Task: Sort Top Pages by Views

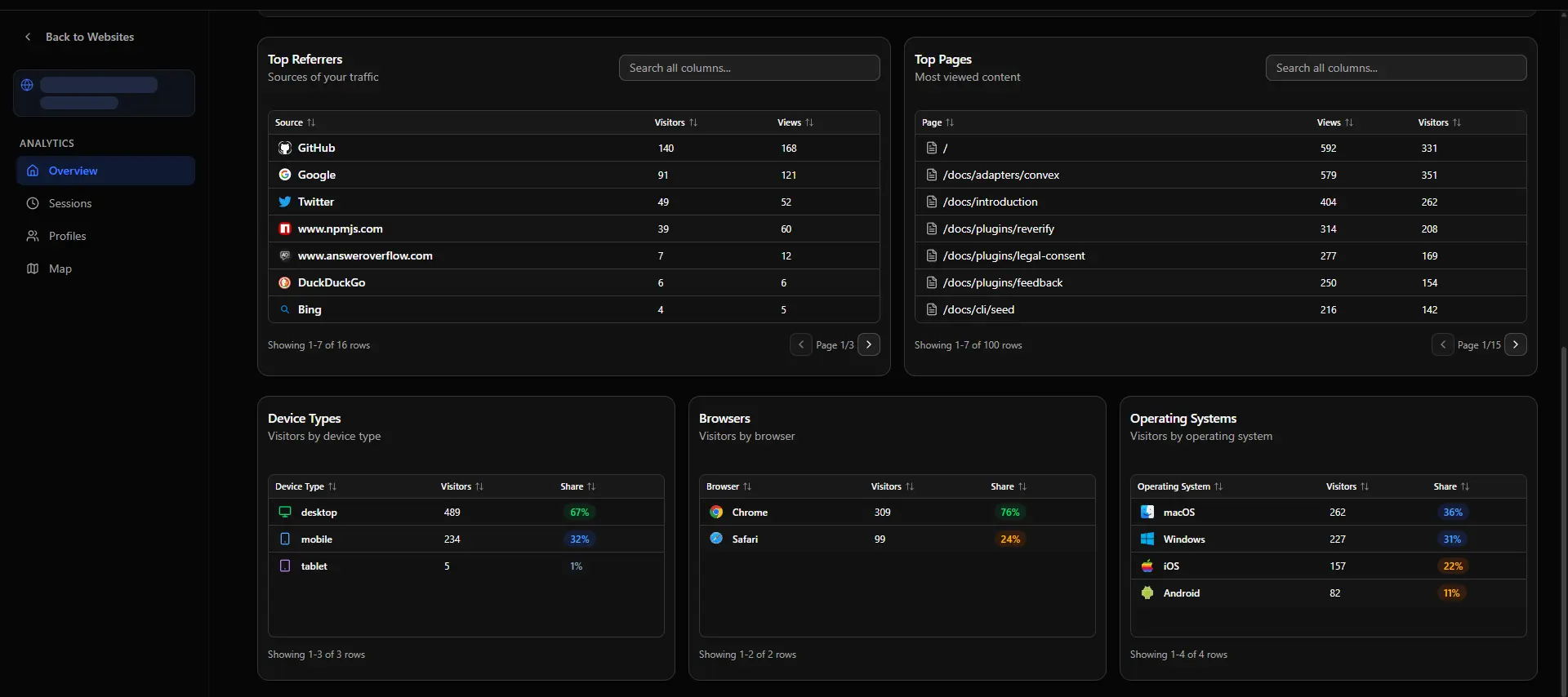Action: point(1334,122)
